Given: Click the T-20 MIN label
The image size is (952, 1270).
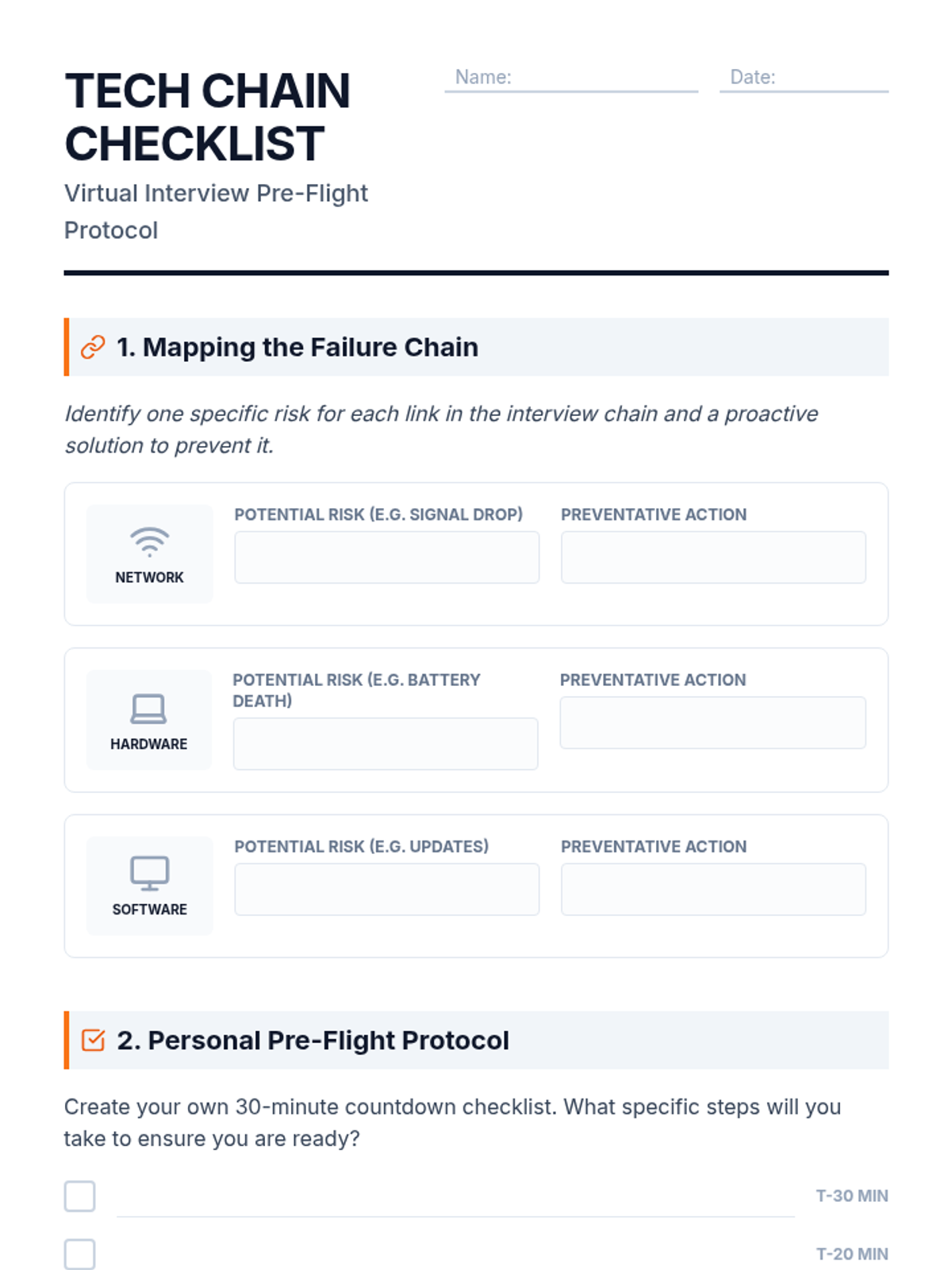Looking at the screenshot, I should 852,1254.
